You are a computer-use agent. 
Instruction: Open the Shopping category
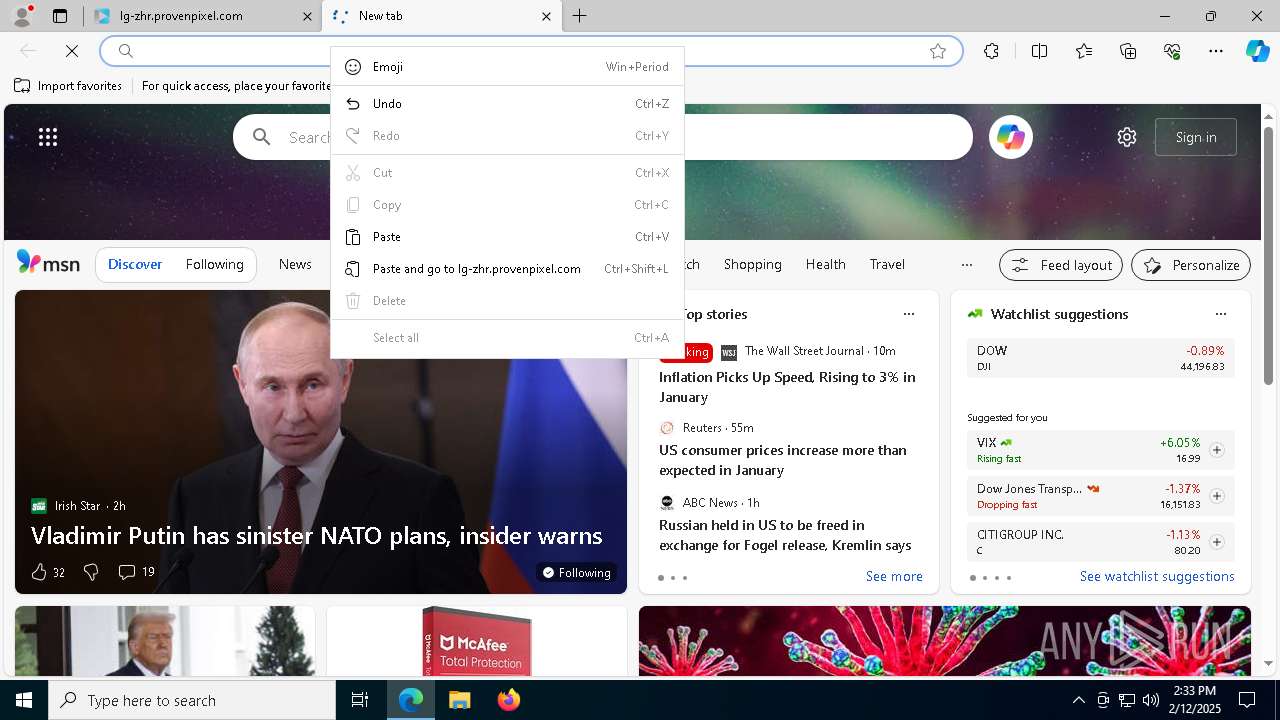pyautogui.click(x=752, y=264)
